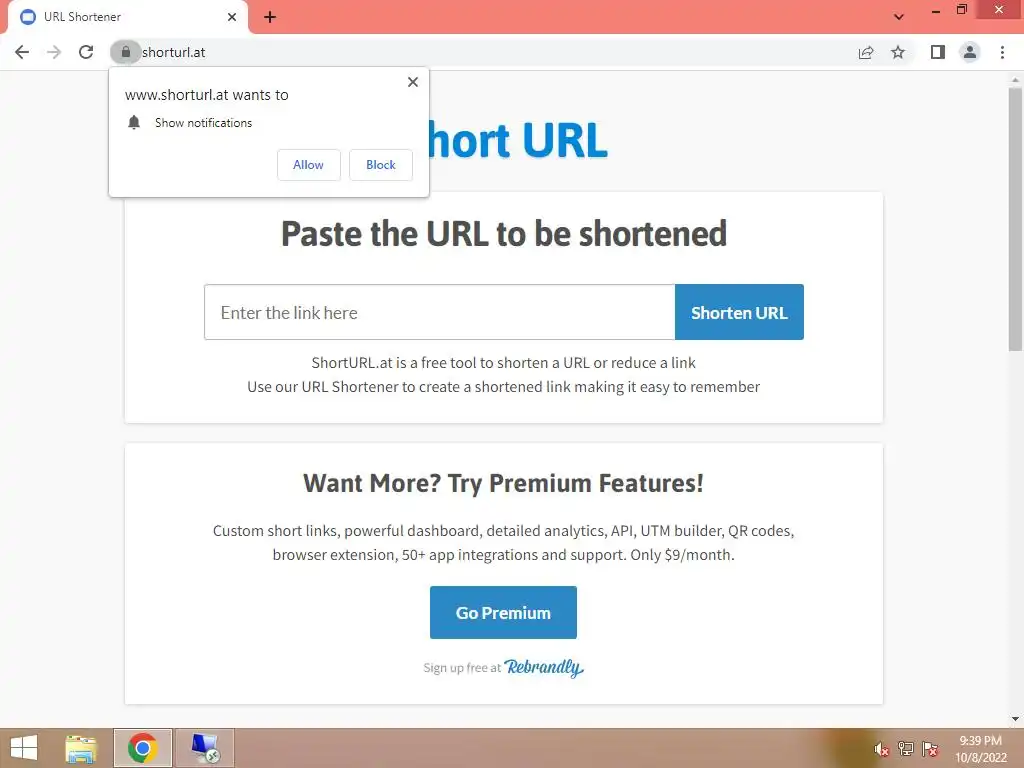Open the Action Center flag icon
The width and height of the screenshot is (1024, 768).
click(x=930, y=749)
